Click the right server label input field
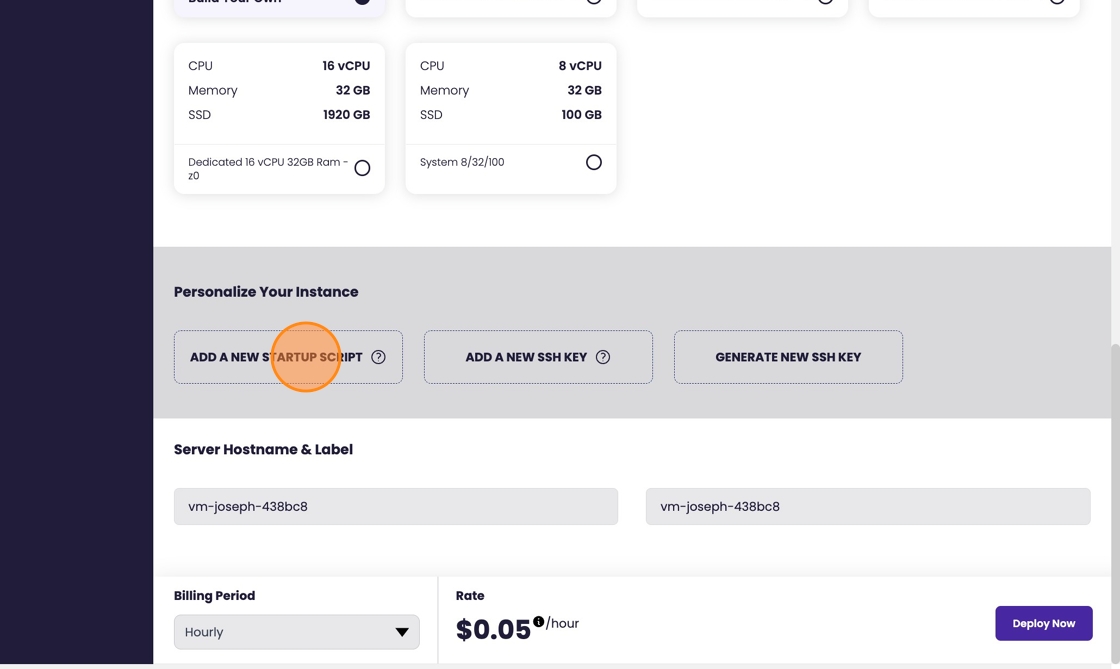Screen dimensions: 1120x669 pyautogui.click(x=867, y=506)
